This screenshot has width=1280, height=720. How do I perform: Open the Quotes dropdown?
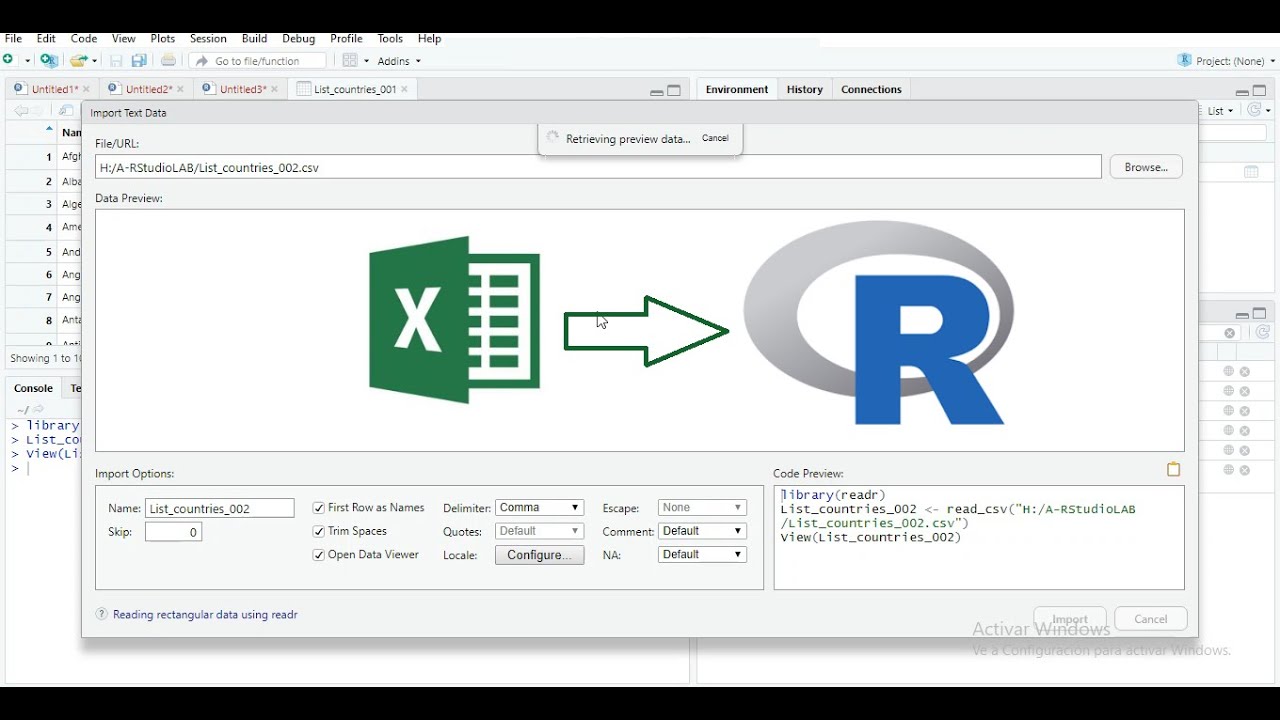point(539,531)
